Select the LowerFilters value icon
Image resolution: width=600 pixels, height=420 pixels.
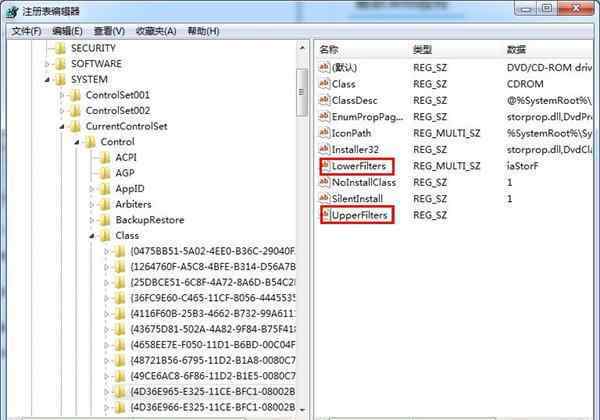(325, 166)
